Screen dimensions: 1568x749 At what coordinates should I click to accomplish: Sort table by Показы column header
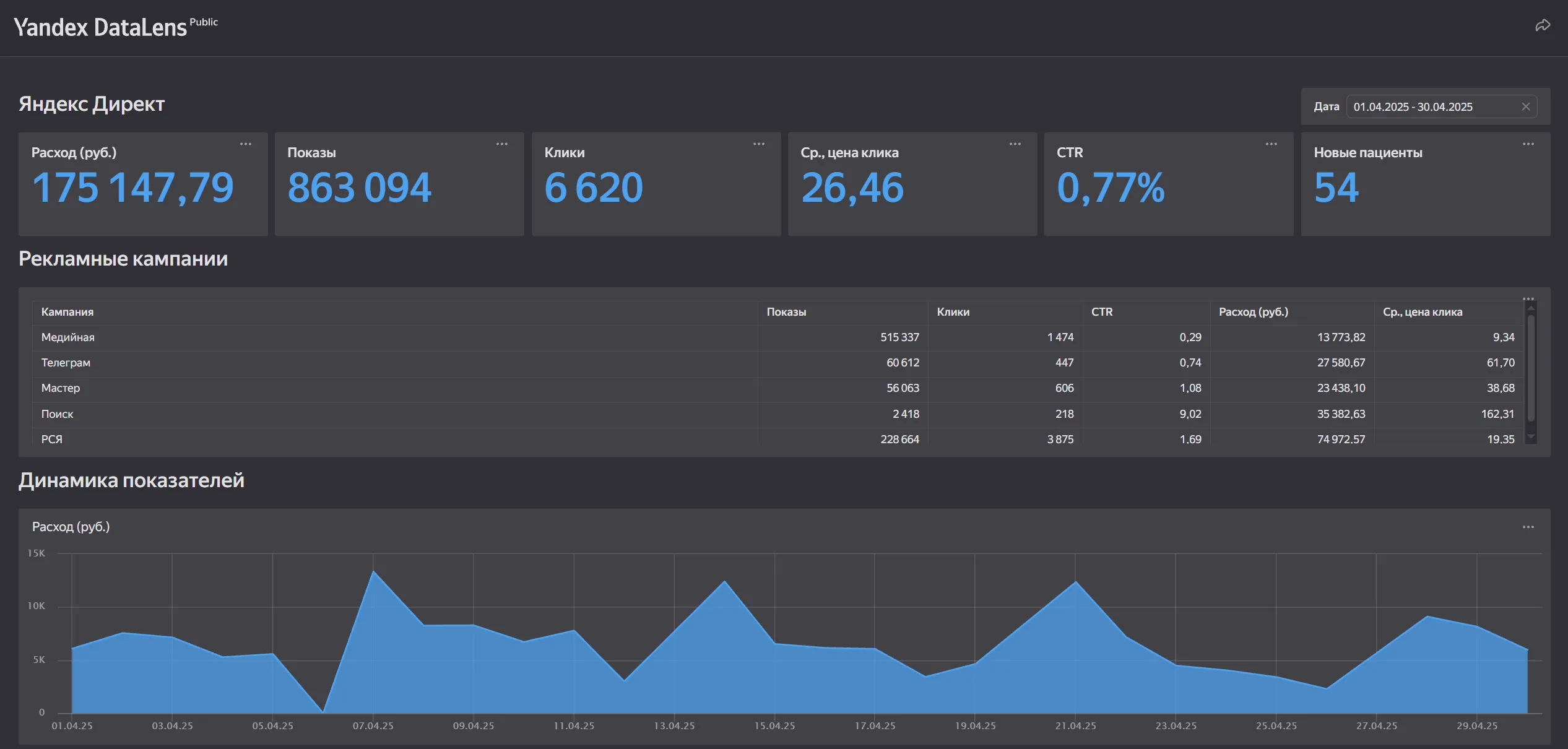click(x=786, y=312)
